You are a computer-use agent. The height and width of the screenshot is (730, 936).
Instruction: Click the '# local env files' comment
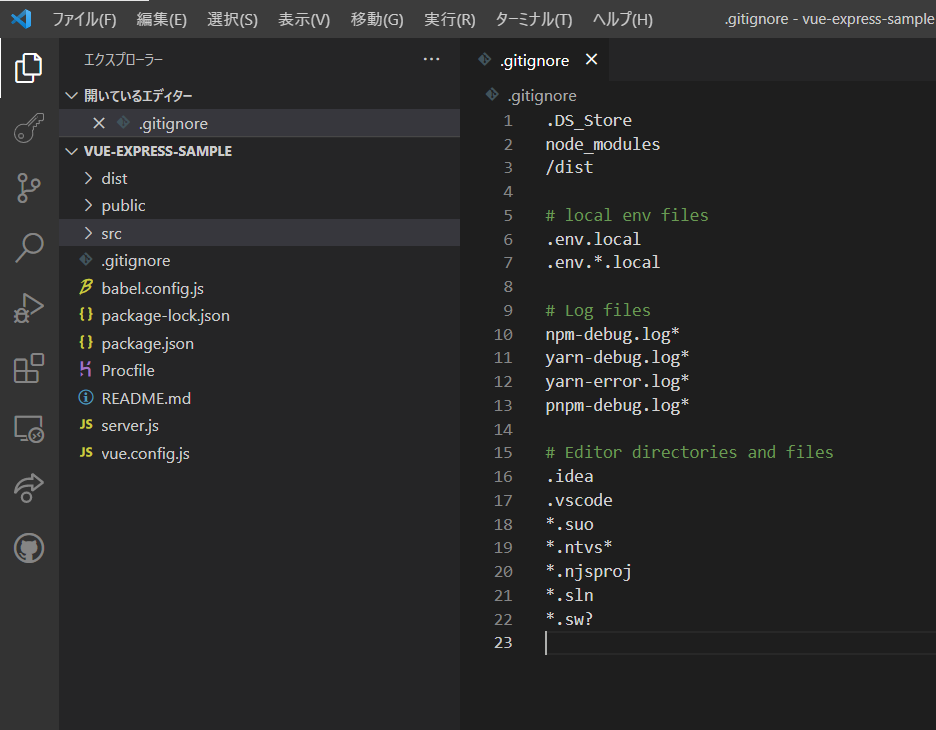627,215
